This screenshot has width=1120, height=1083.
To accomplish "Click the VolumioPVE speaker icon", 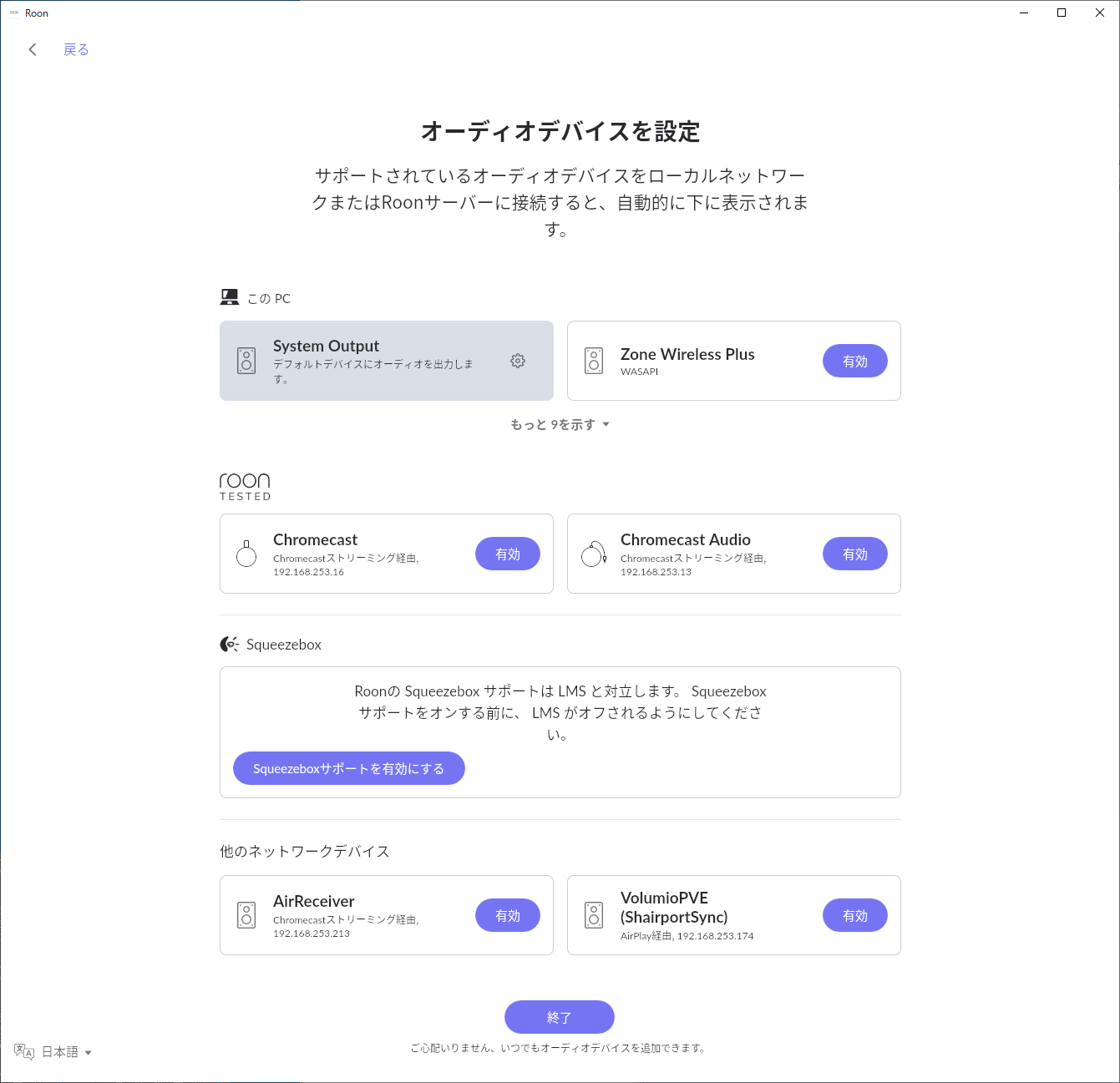I will click(x=594, y=915).
